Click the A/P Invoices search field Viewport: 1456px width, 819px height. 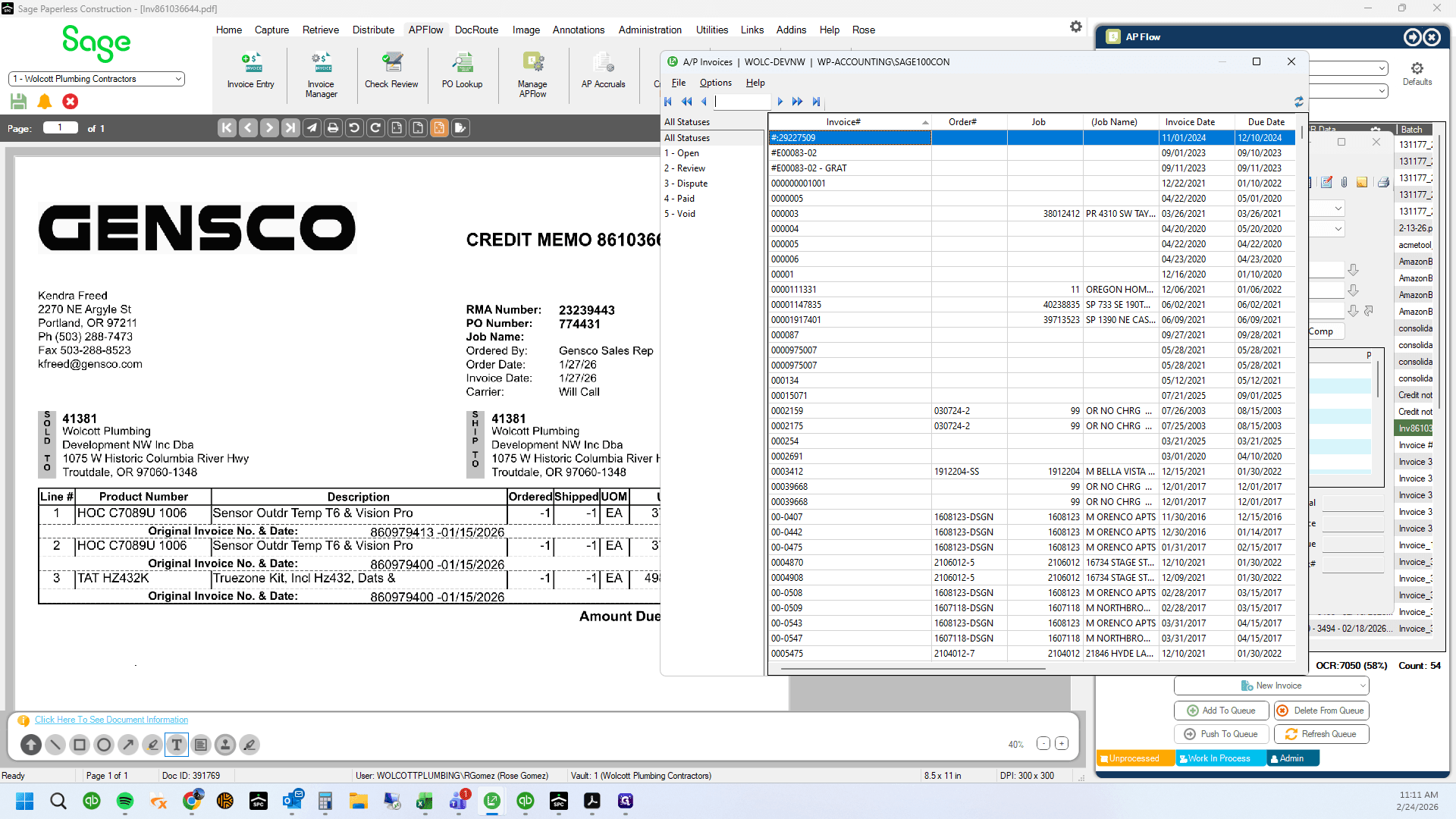coord(743,102)
